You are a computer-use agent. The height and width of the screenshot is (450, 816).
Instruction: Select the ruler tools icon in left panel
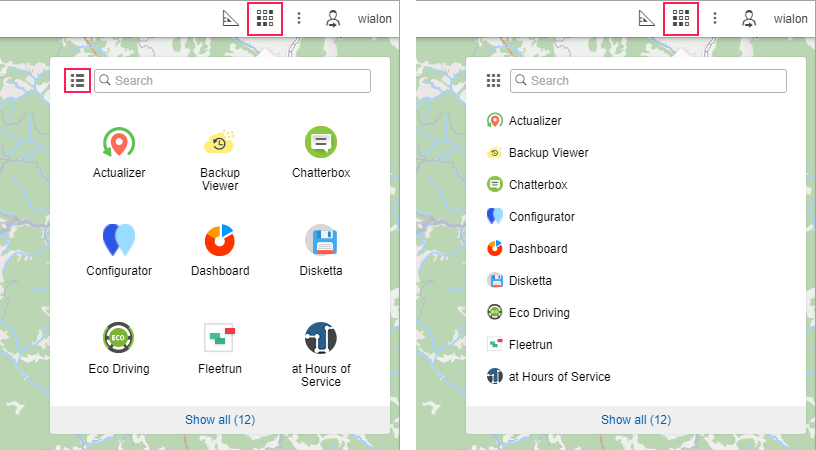[230, 19]
